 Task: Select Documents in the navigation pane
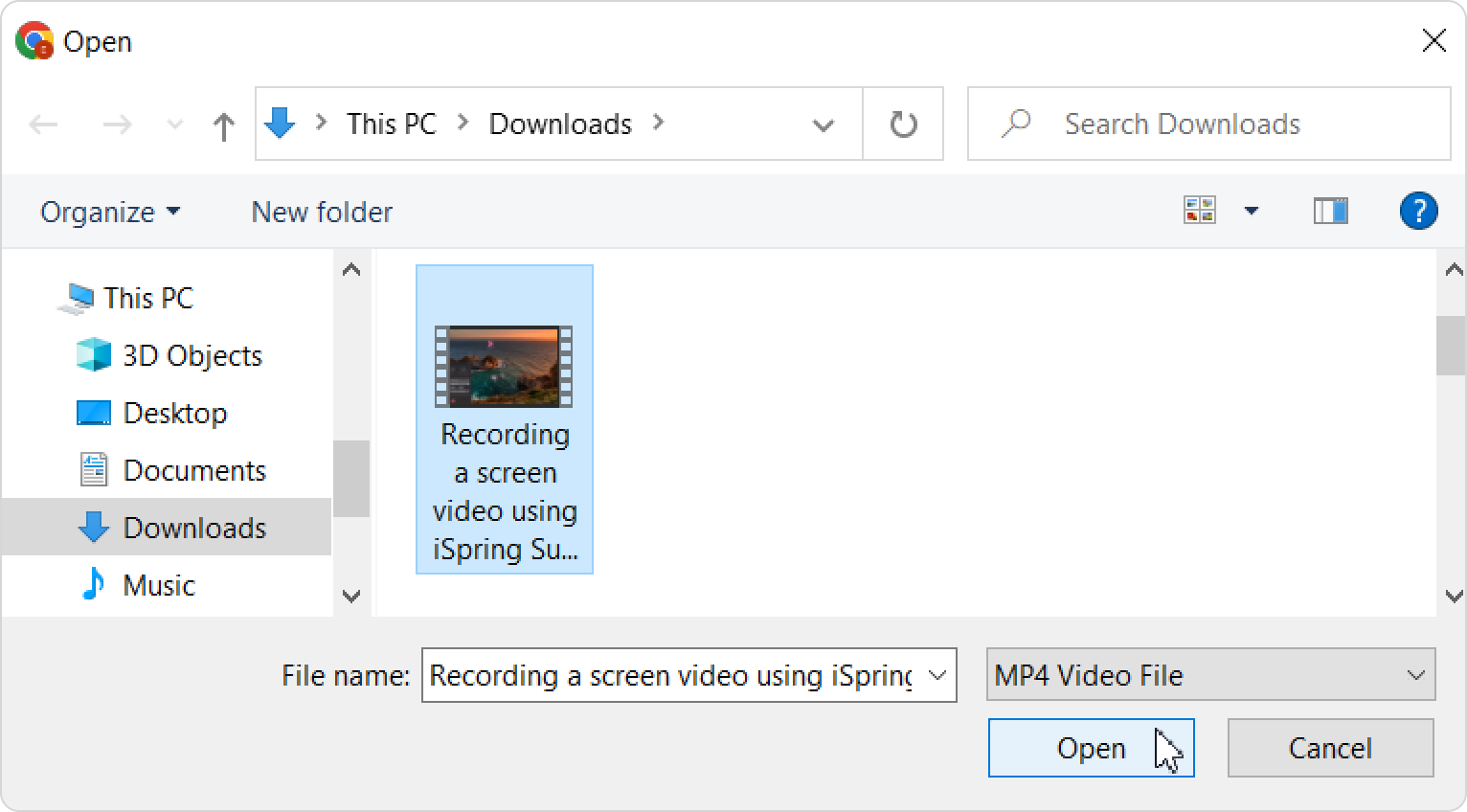pyautogui.click(x=194, y=470)
